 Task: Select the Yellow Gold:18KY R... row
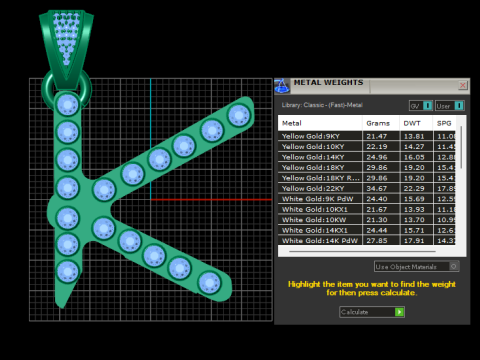tap(367, 178)
